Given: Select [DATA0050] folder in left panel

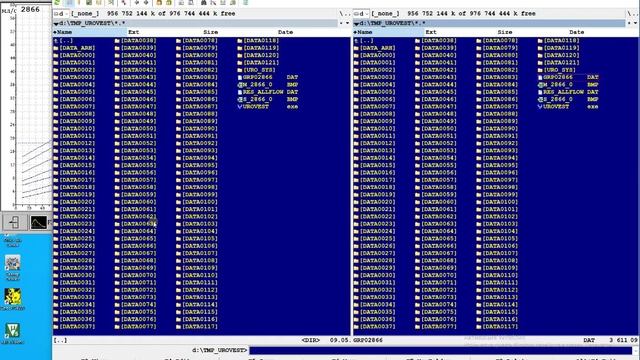Looking at the screenshot, I should coord(136,129).
